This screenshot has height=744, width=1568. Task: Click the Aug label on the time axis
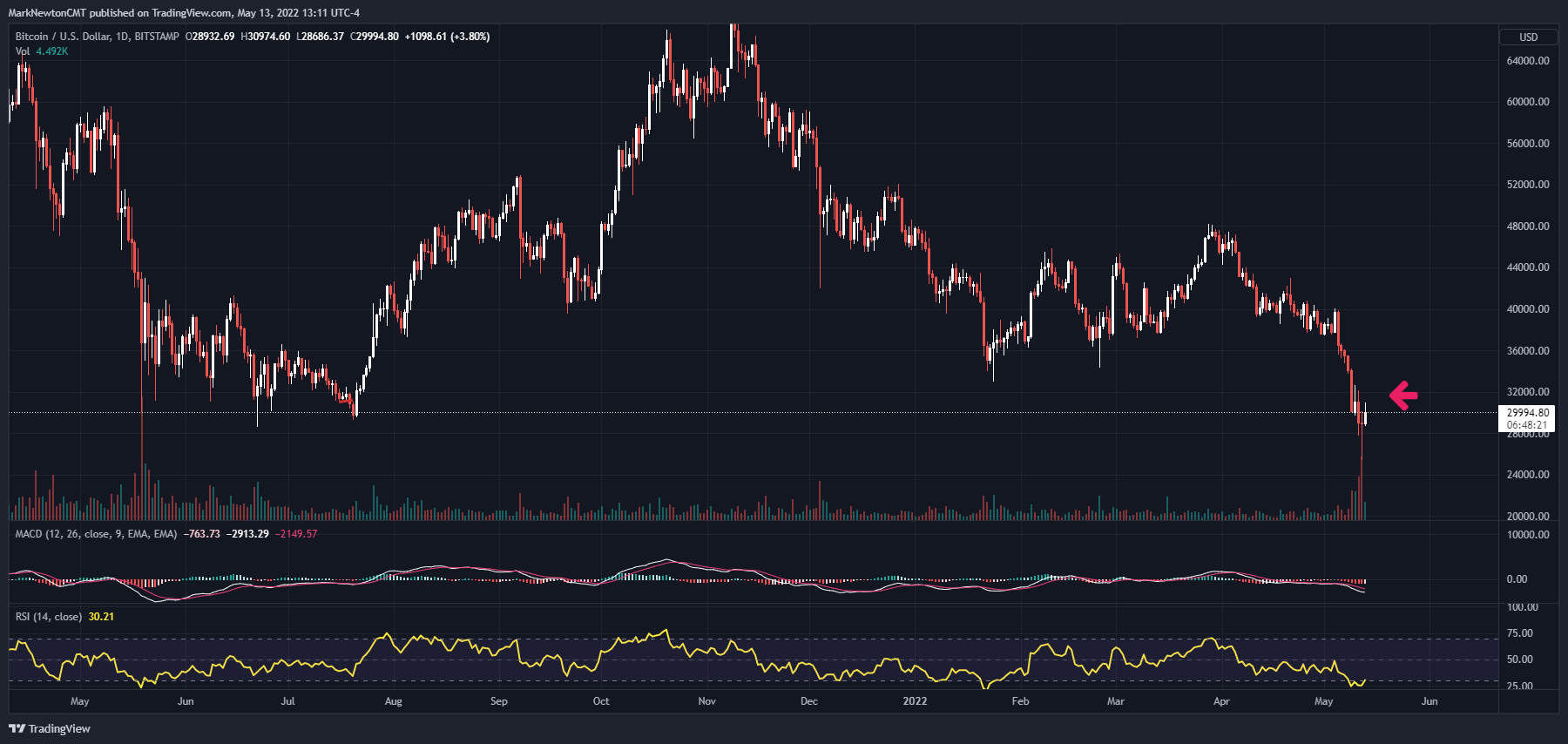(x=394, y=701)
